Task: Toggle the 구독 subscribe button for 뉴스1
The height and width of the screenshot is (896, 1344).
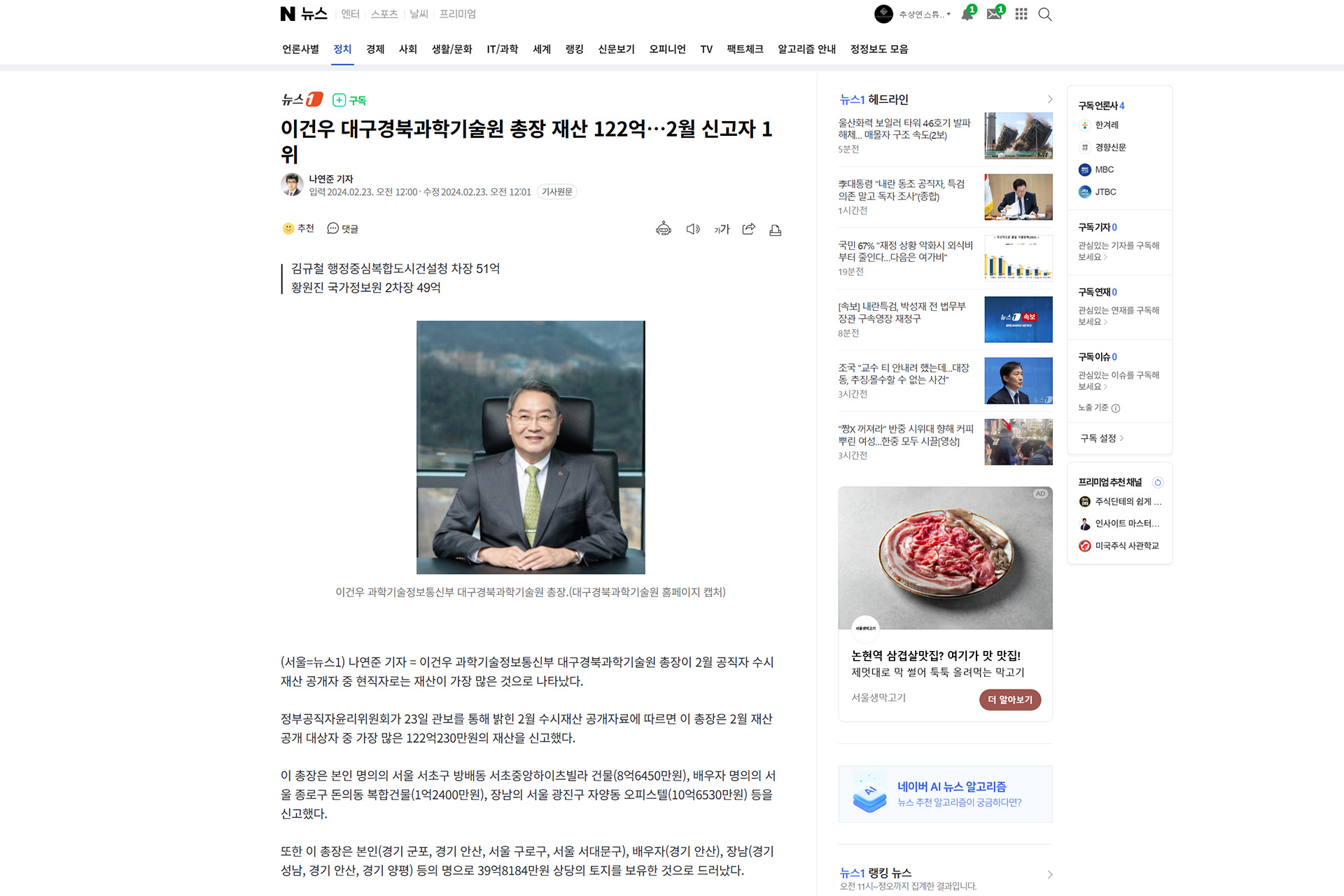Action: point(349,100)
